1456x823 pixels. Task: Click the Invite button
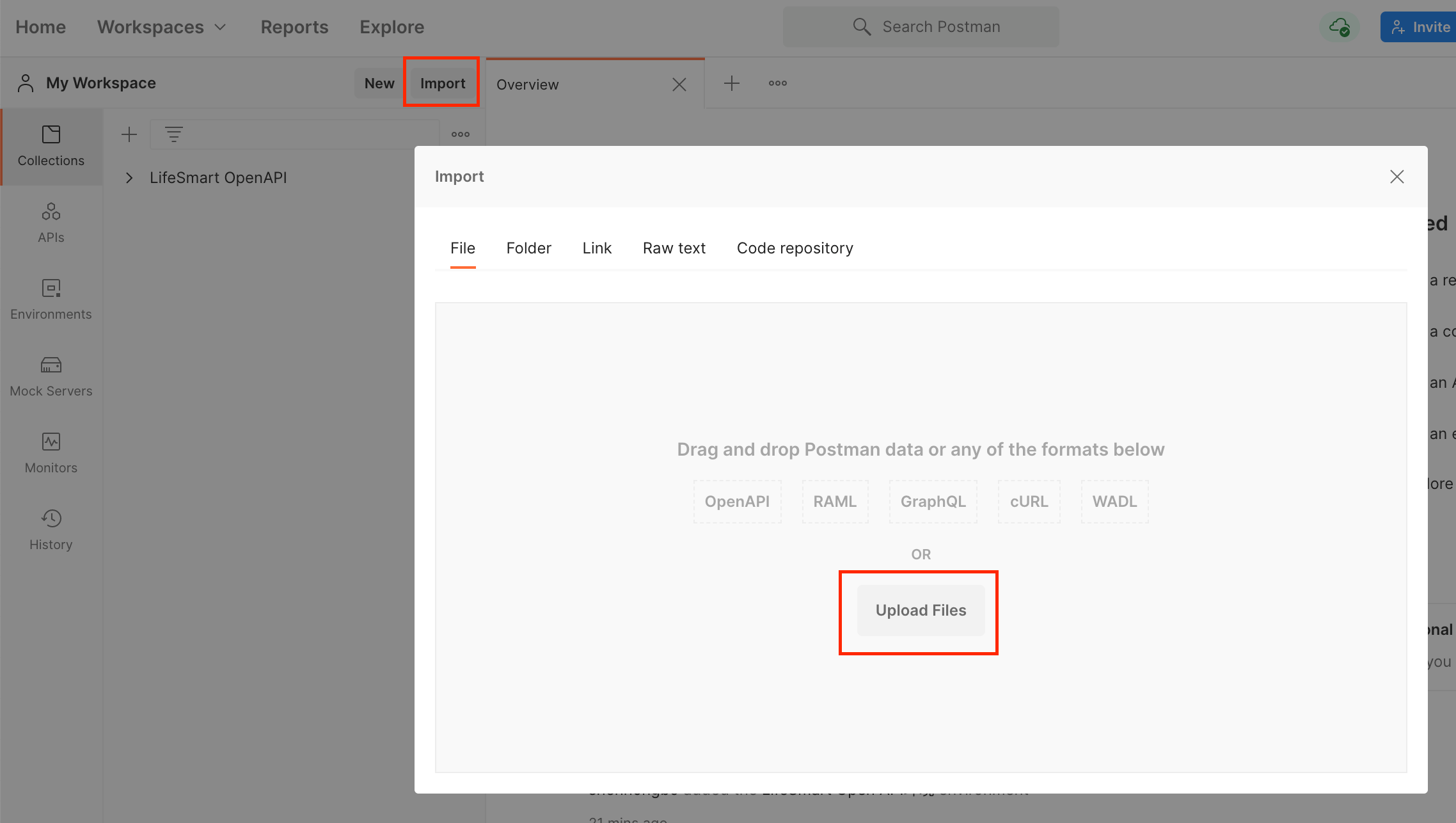[1419, 27]
